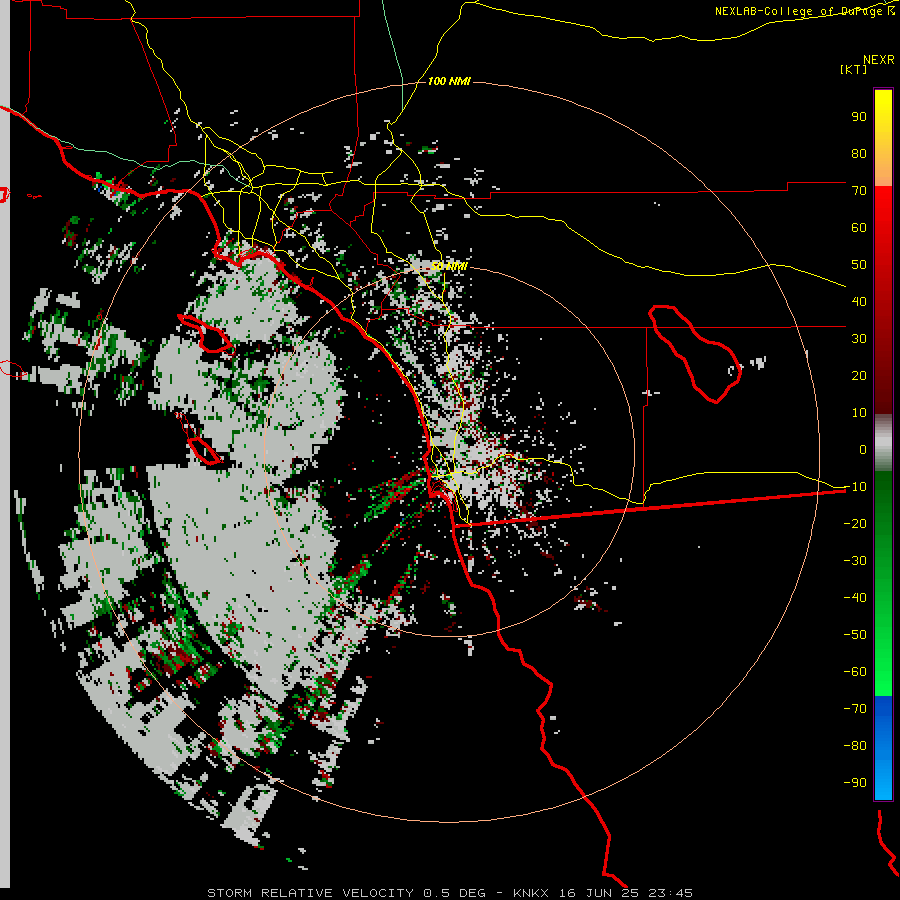The height and width of the screenshot is (900, 900).
Task: Click the KT units label above scale
Action: (x=854, y=69)
